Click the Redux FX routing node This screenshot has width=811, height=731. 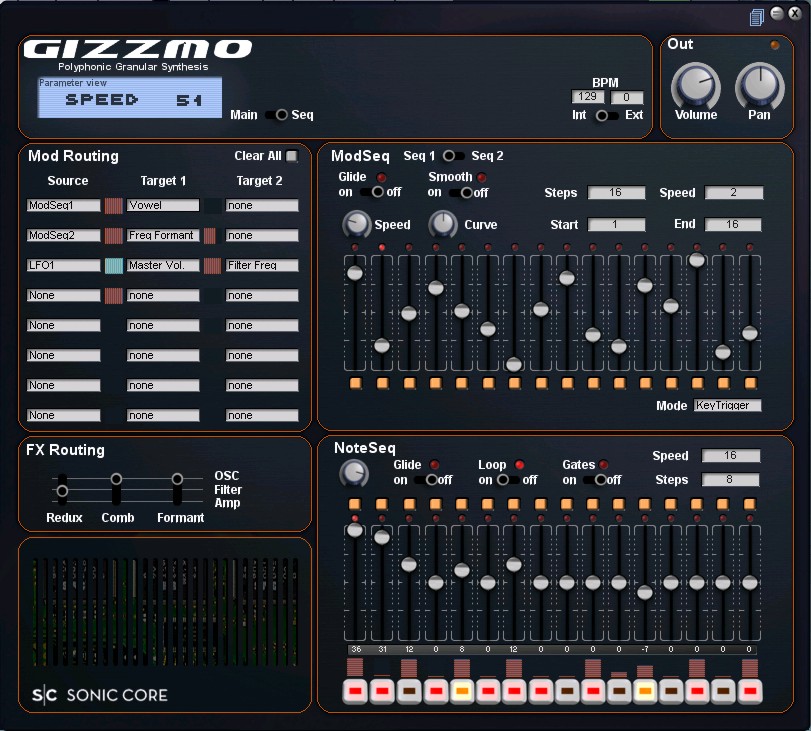pyautogui.click(x=62, y=490)
